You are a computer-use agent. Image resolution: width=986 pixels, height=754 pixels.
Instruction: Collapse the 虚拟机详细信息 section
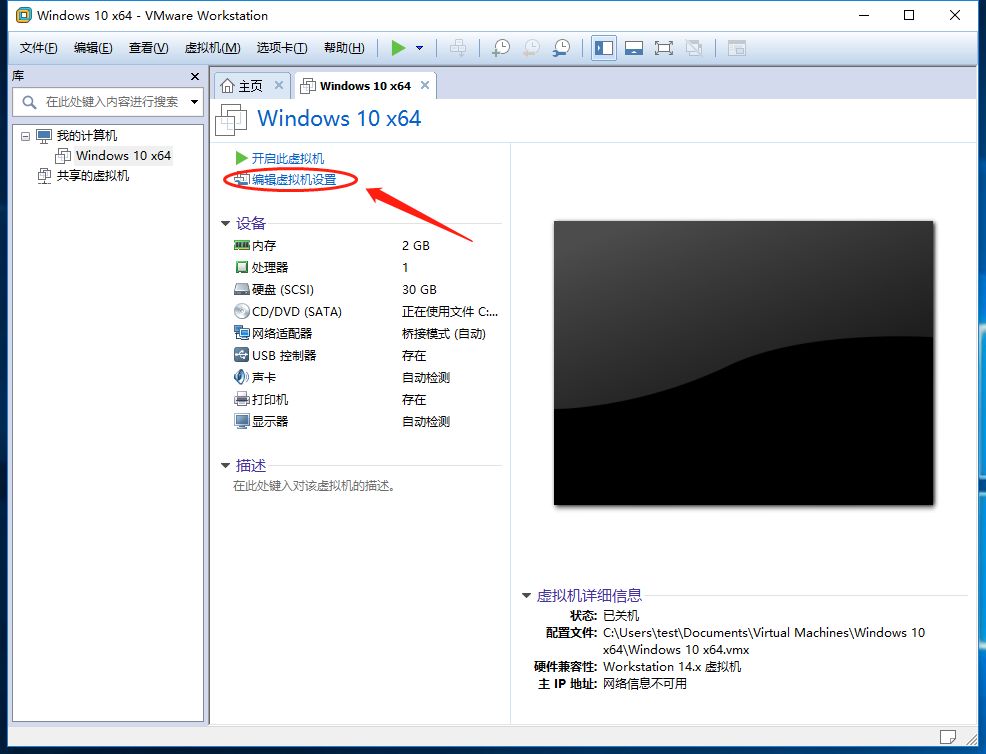pos(526,596)
